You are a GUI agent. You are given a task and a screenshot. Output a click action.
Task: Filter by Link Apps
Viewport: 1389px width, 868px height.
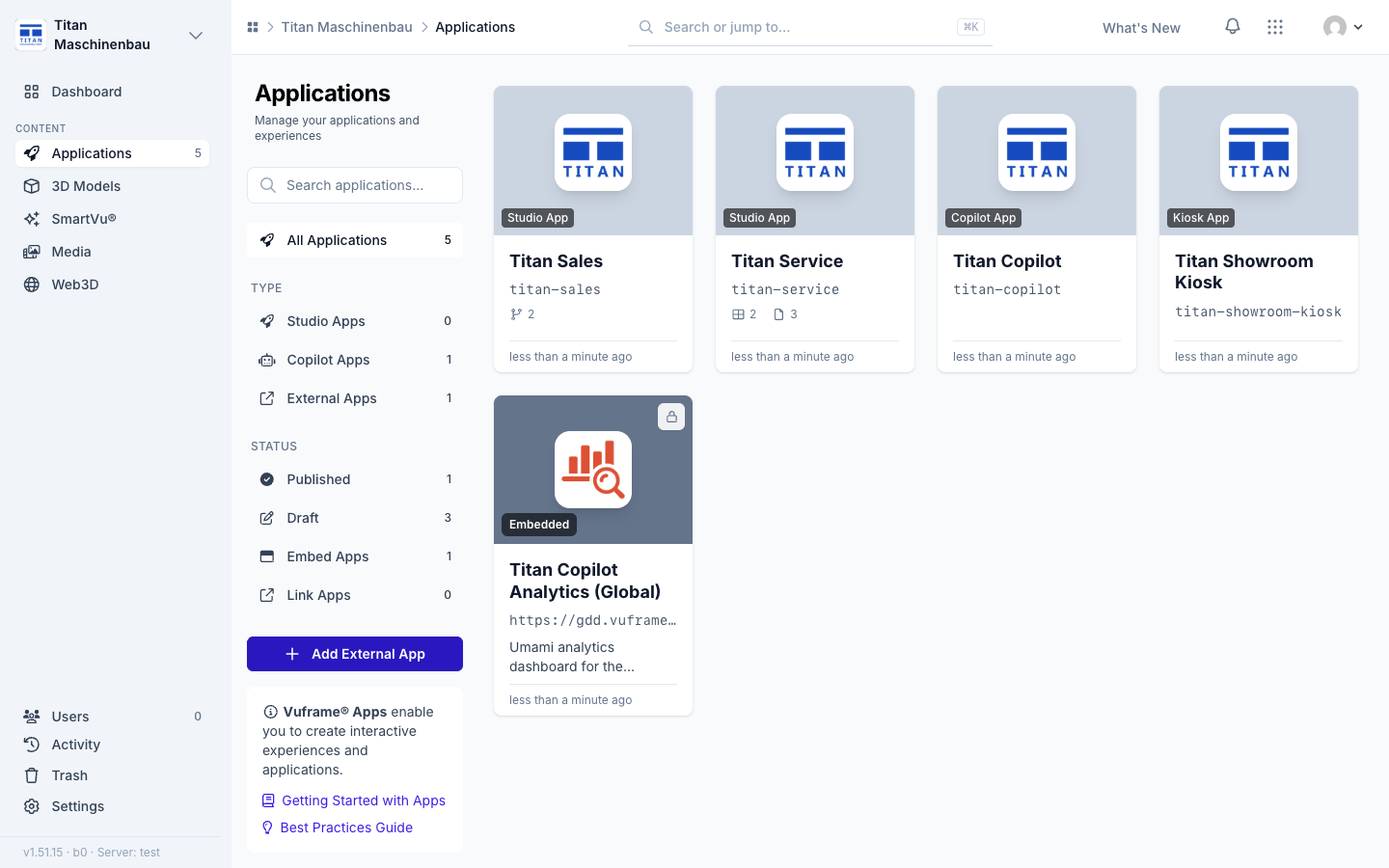355,595
